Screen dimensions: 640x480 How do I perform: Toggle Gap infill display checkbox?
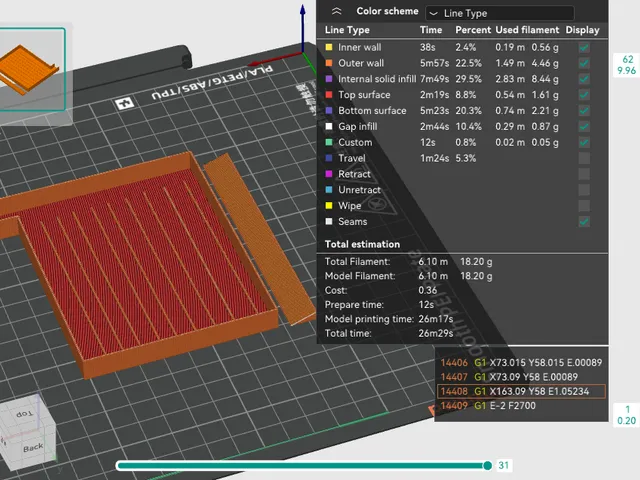584,127
